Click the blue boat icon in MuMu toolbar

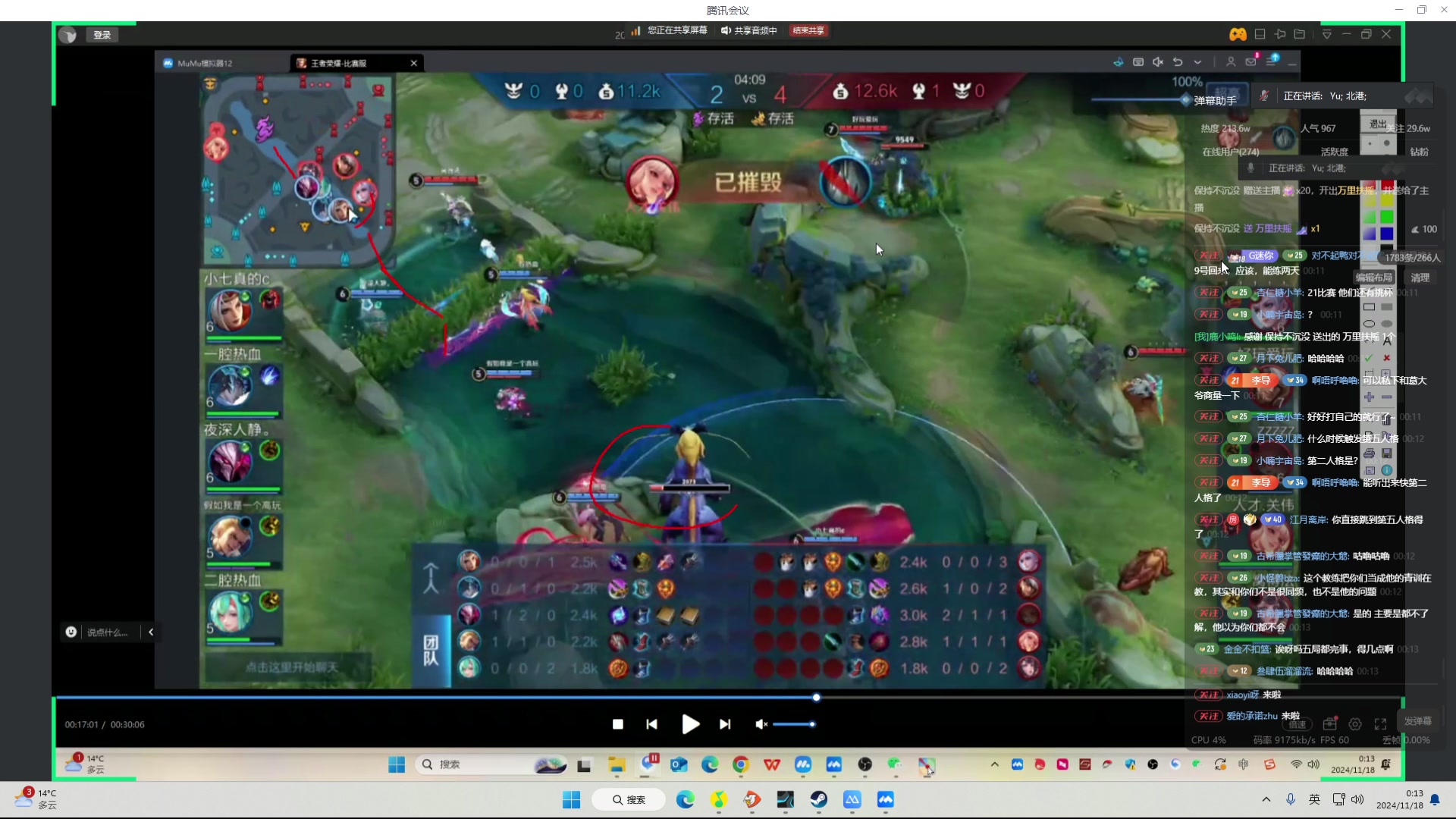click(1118, 62)
